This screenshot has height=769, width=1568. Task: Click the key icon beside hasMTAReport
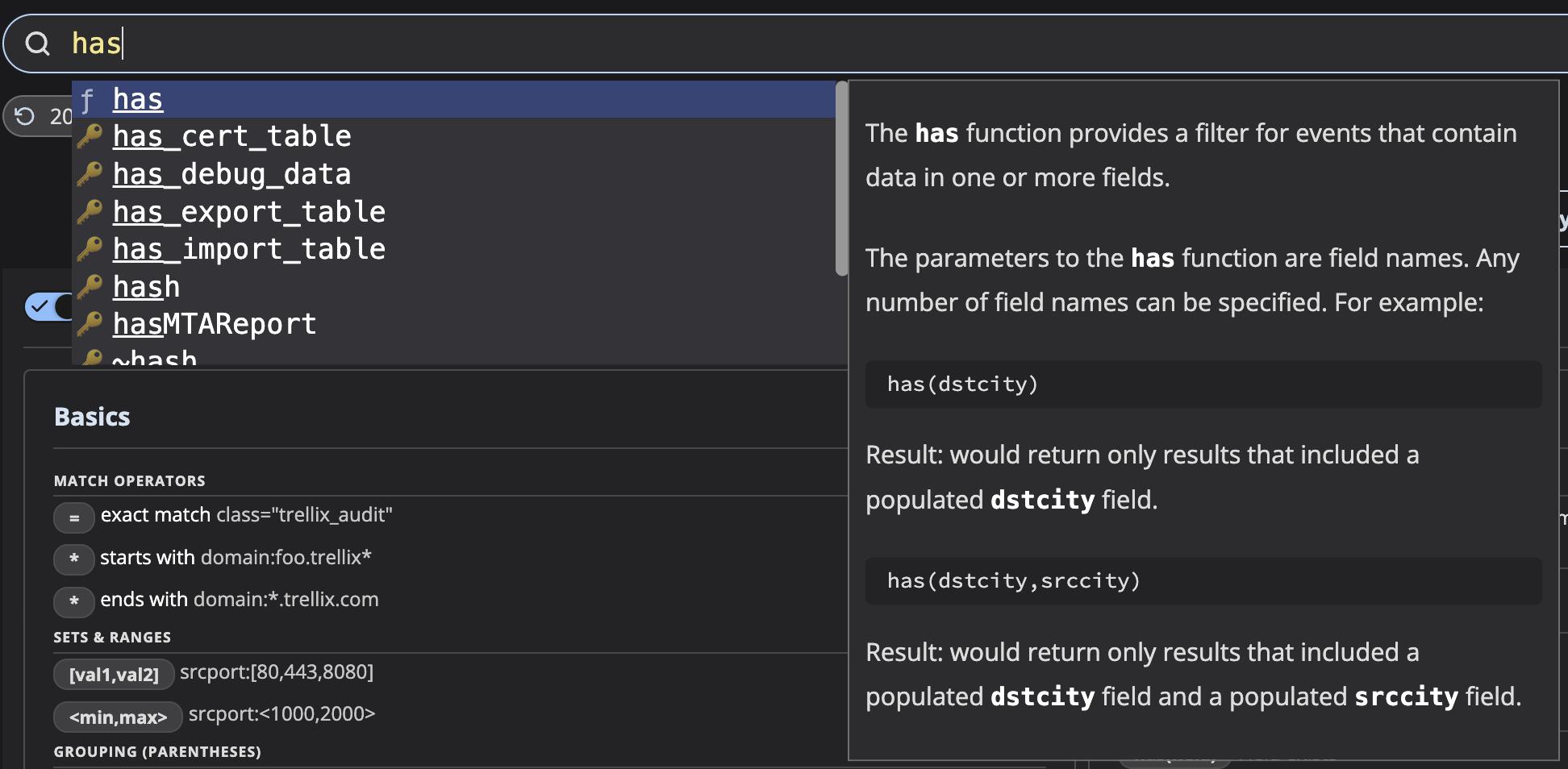[x=90, y=323]
